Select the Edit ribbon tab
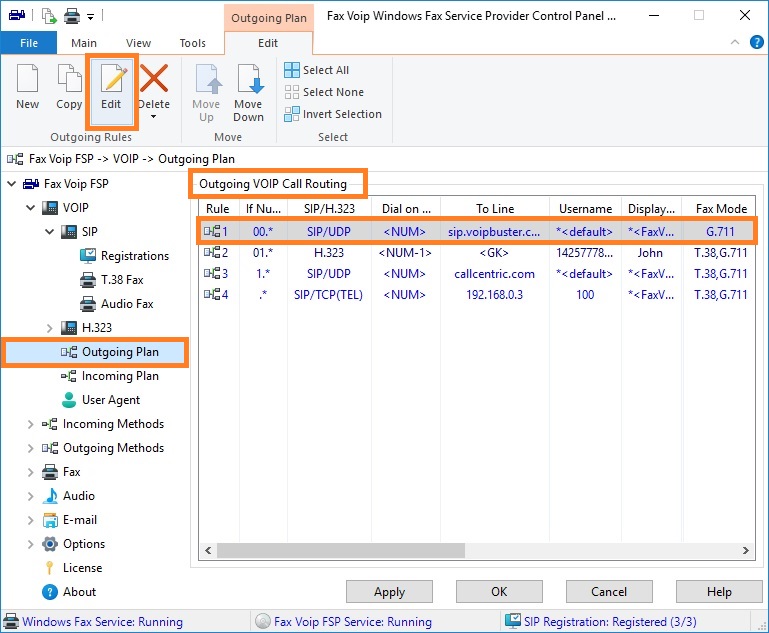This screenshot has height=633, width=769. point(268,43)
